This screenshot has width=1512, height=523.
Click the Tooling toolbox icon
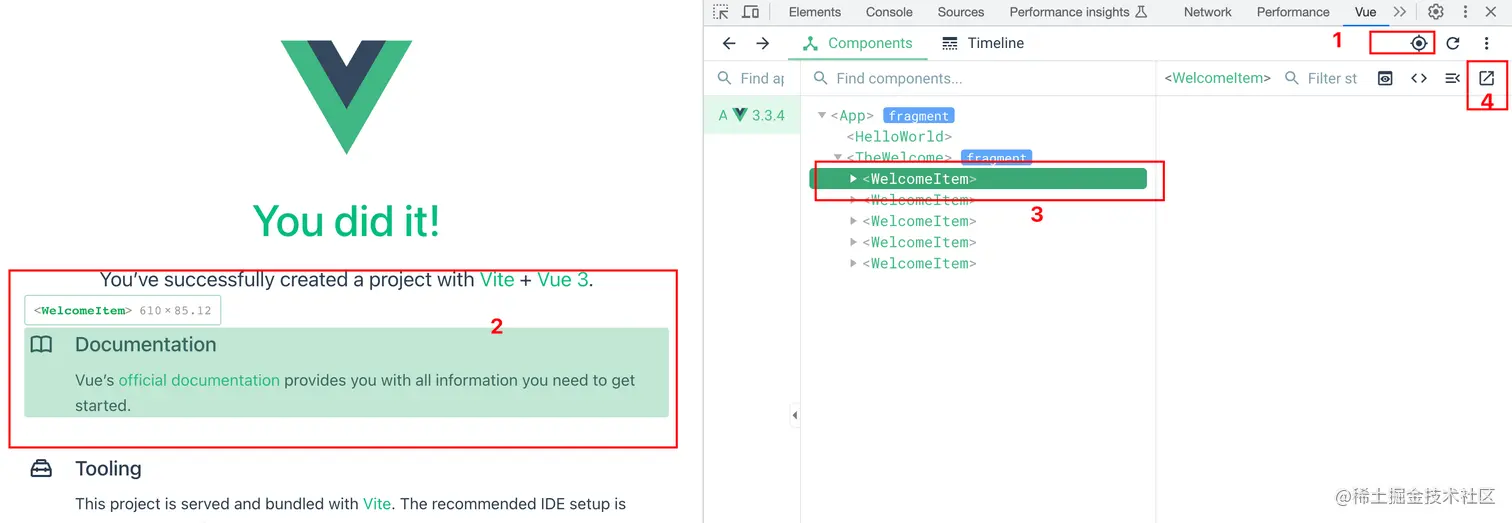pos(41,468)
